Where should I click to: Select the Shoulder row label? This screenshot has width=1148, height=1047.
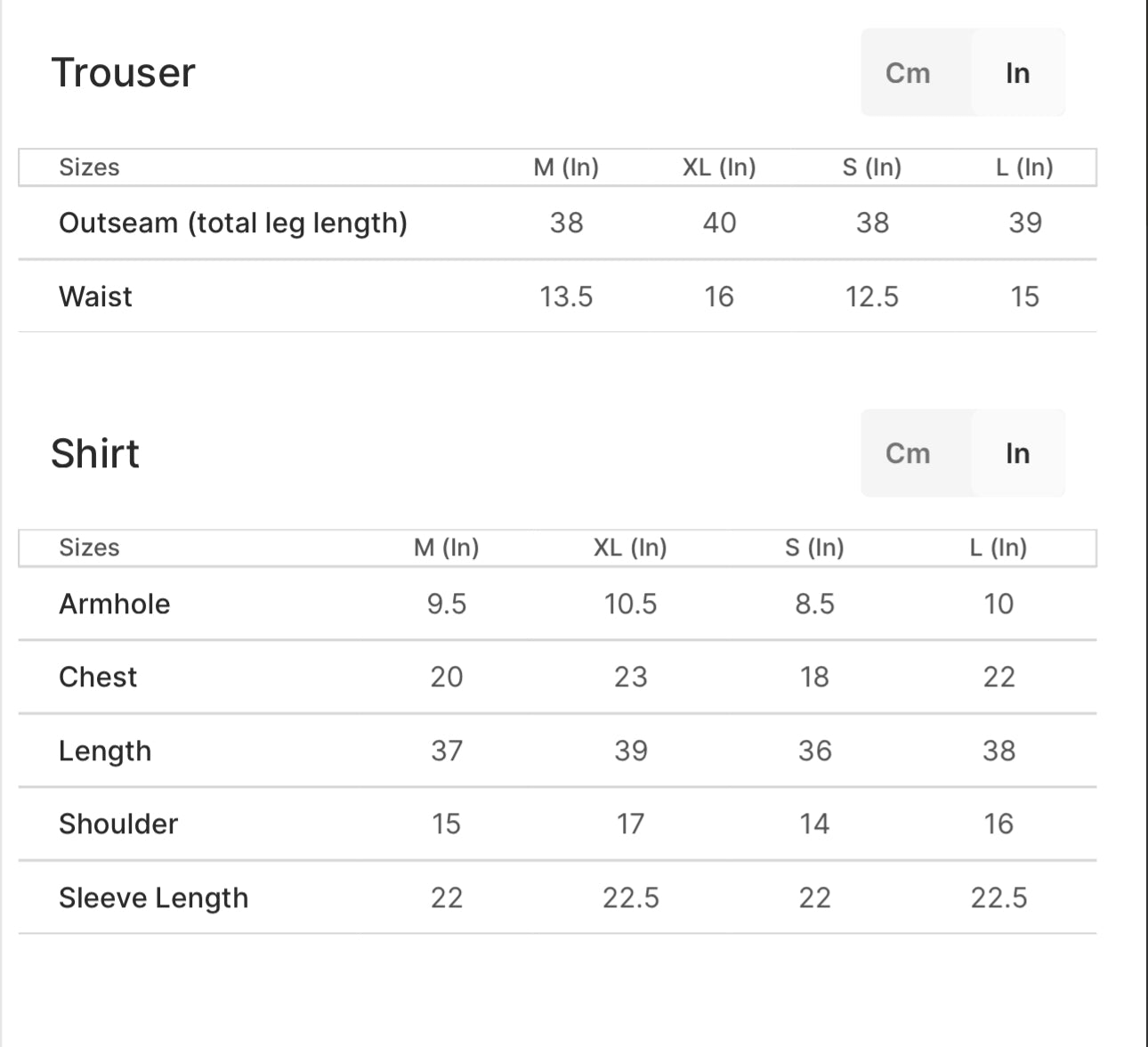pos(118,824)
